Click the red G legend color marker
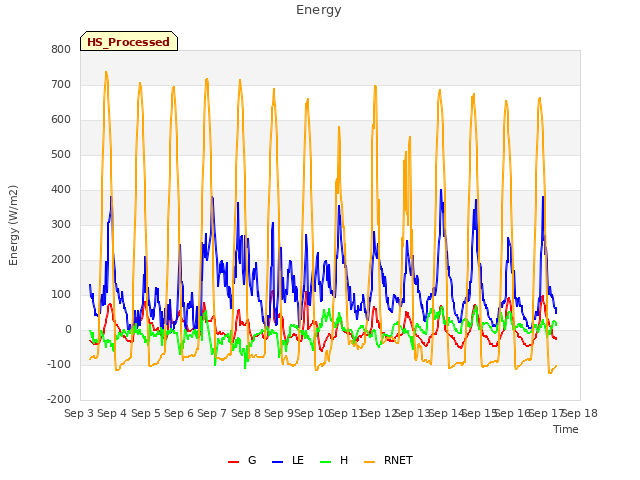Image resolution: width=640 pixels, height=480 pixels. click(x=233, y=462)
